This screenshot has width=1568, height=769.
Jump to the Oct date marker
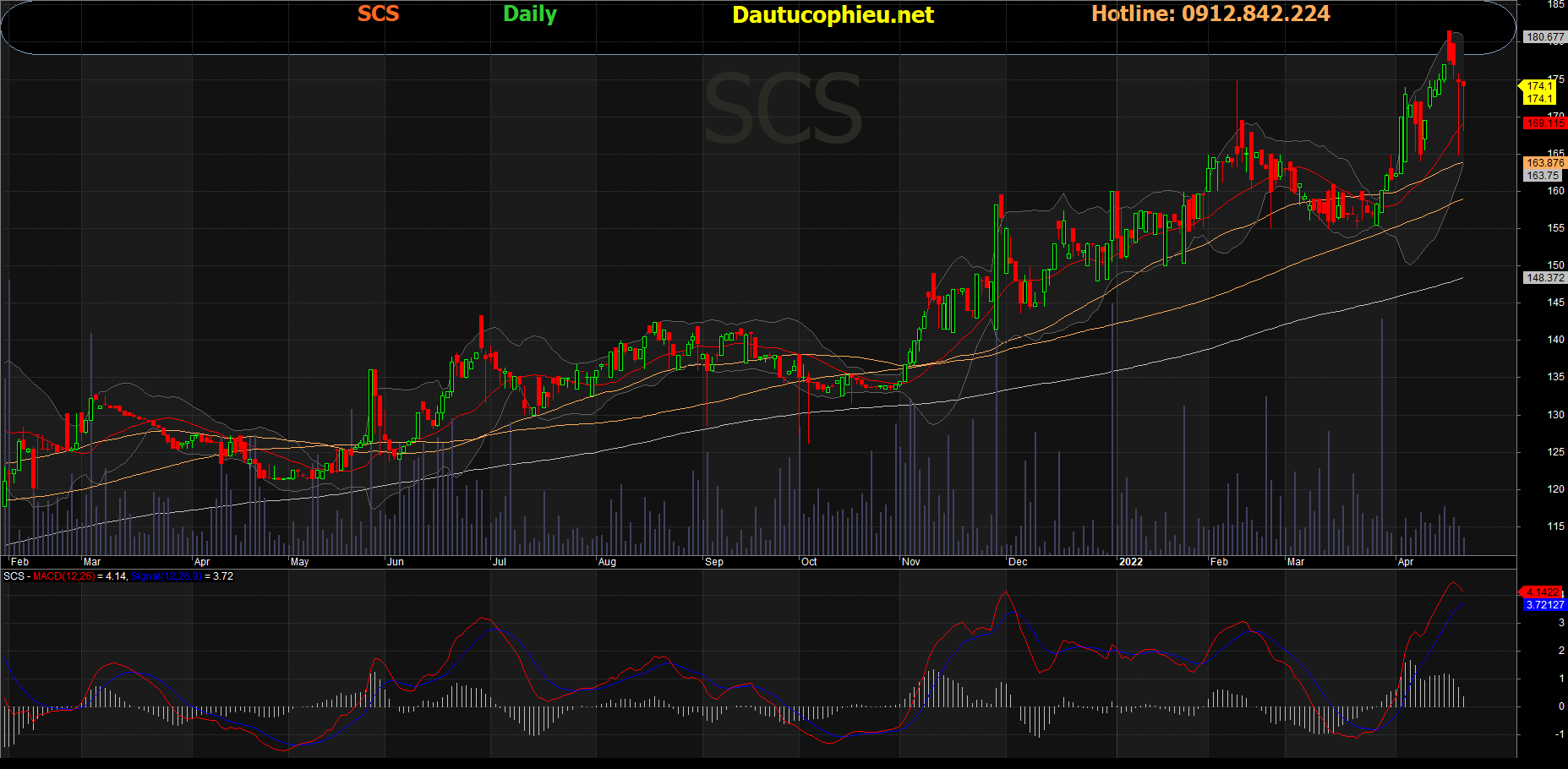pos(809,562)
